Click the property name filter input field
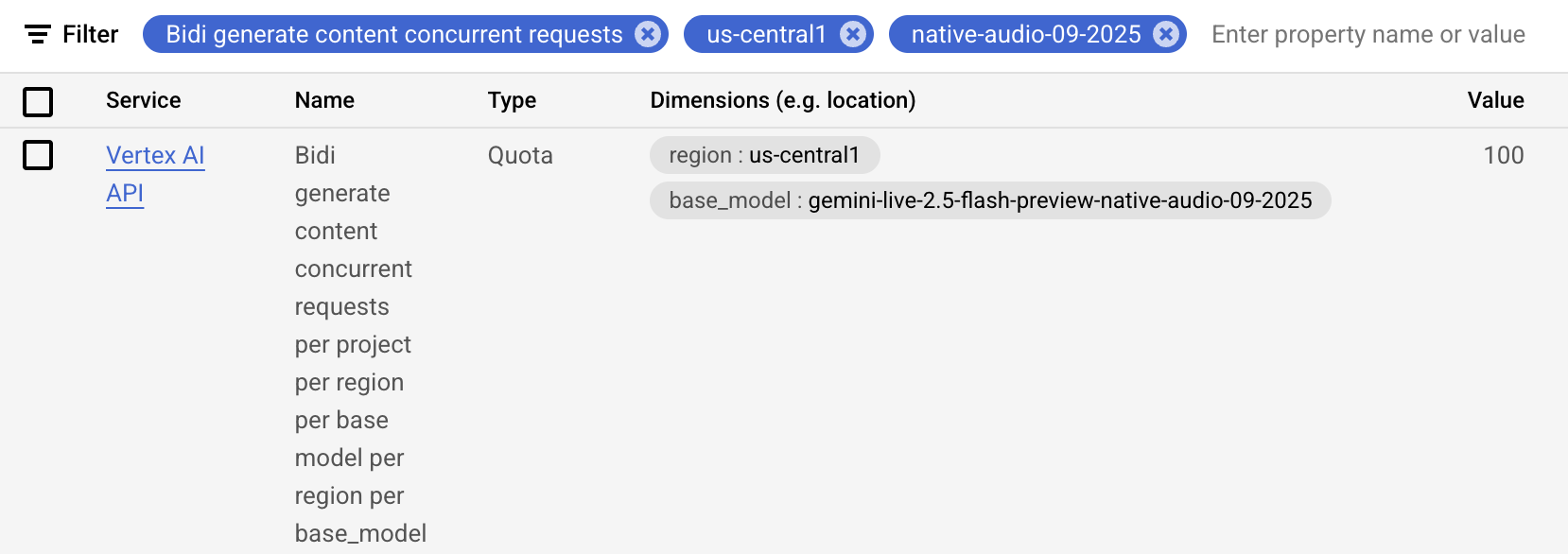This screenshot has width=1568, height=554. coord(1362,34)
